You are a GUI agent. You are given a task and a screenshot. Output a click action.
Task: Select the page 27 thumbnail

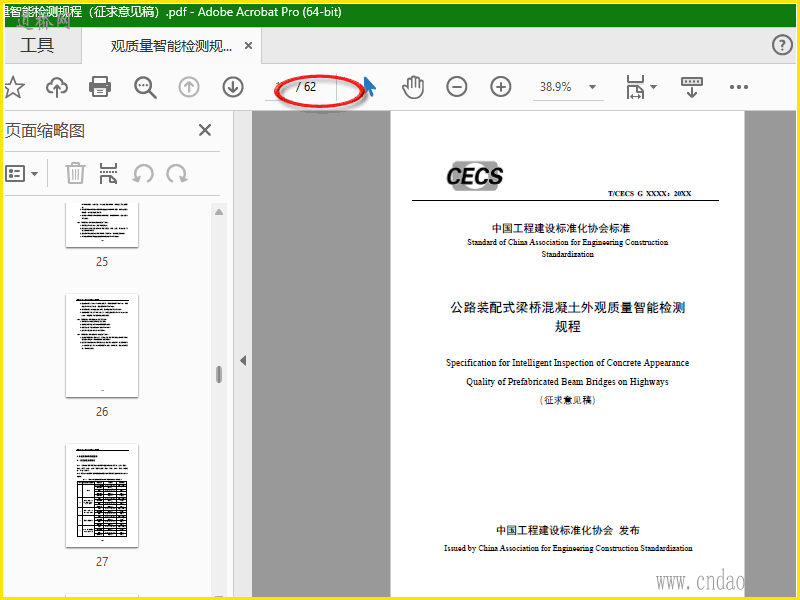tap(102, 495)
